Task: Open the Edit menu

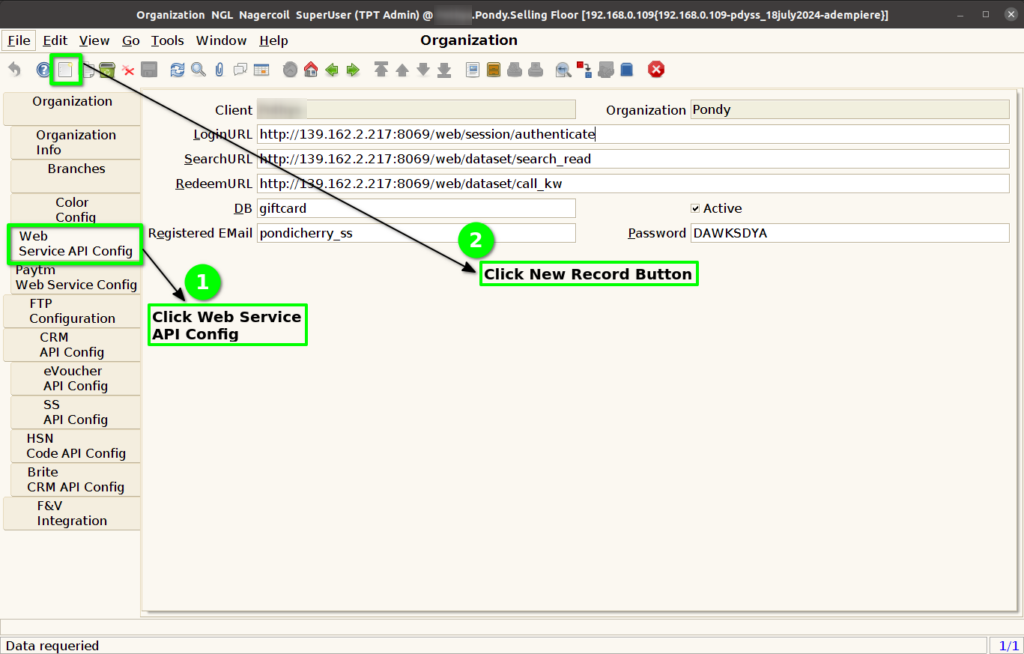Action: tap(55, 41)
